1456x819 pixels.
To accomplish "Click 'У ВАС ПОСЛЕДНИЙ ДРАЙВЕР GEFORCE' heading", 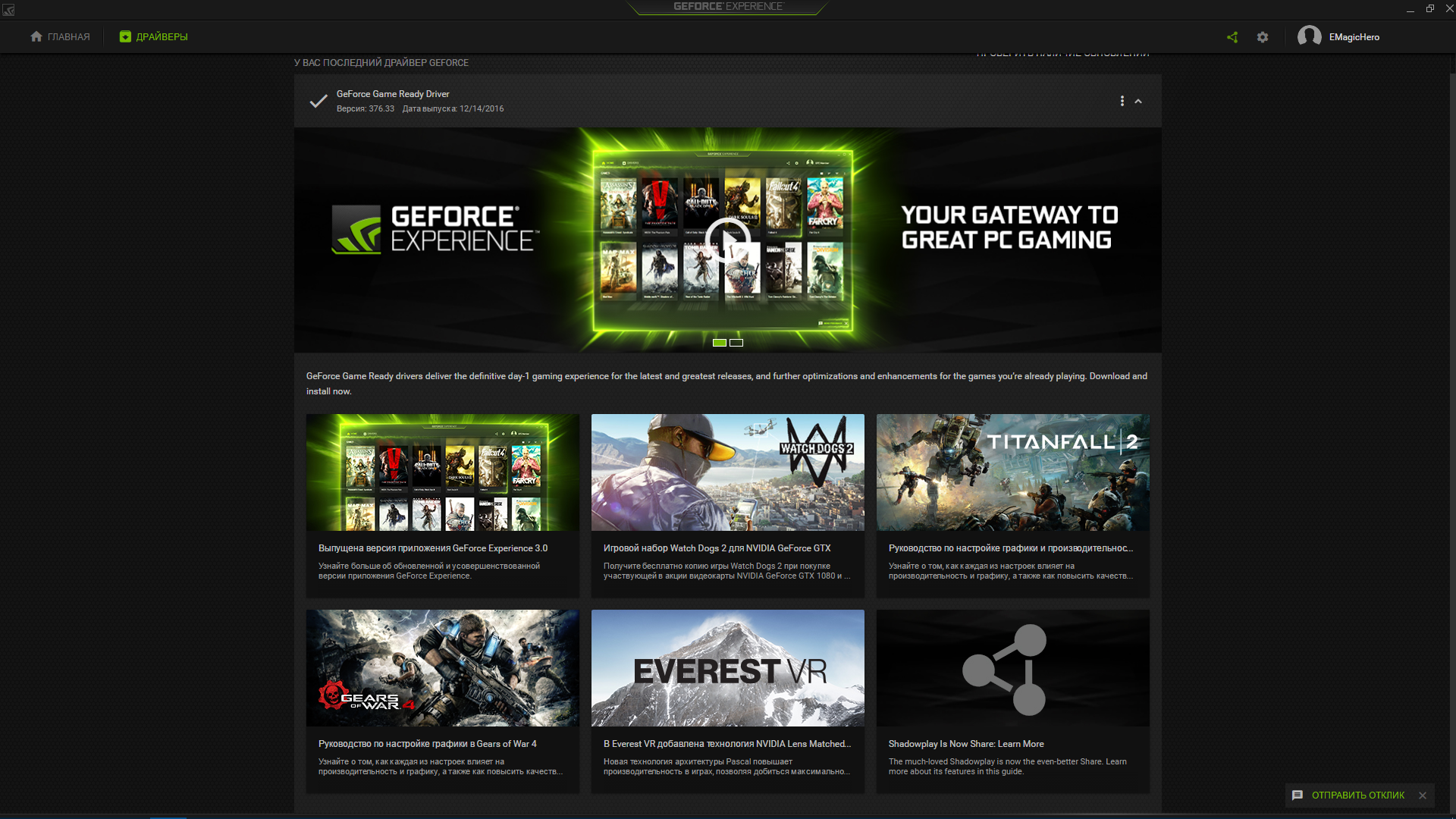I will point(381,63).
